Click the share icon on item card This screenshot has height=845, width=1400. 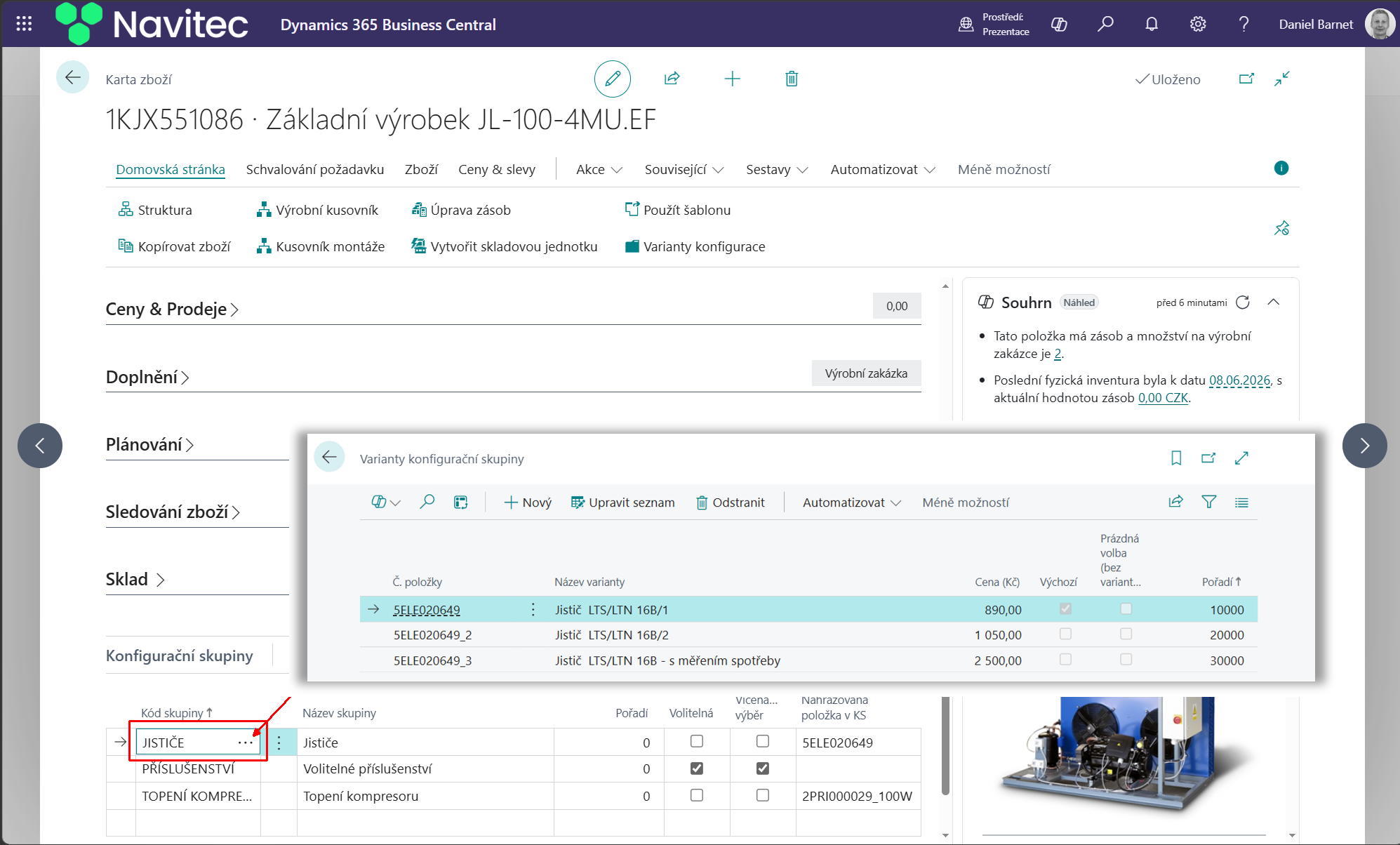click(x=672, y=79)
